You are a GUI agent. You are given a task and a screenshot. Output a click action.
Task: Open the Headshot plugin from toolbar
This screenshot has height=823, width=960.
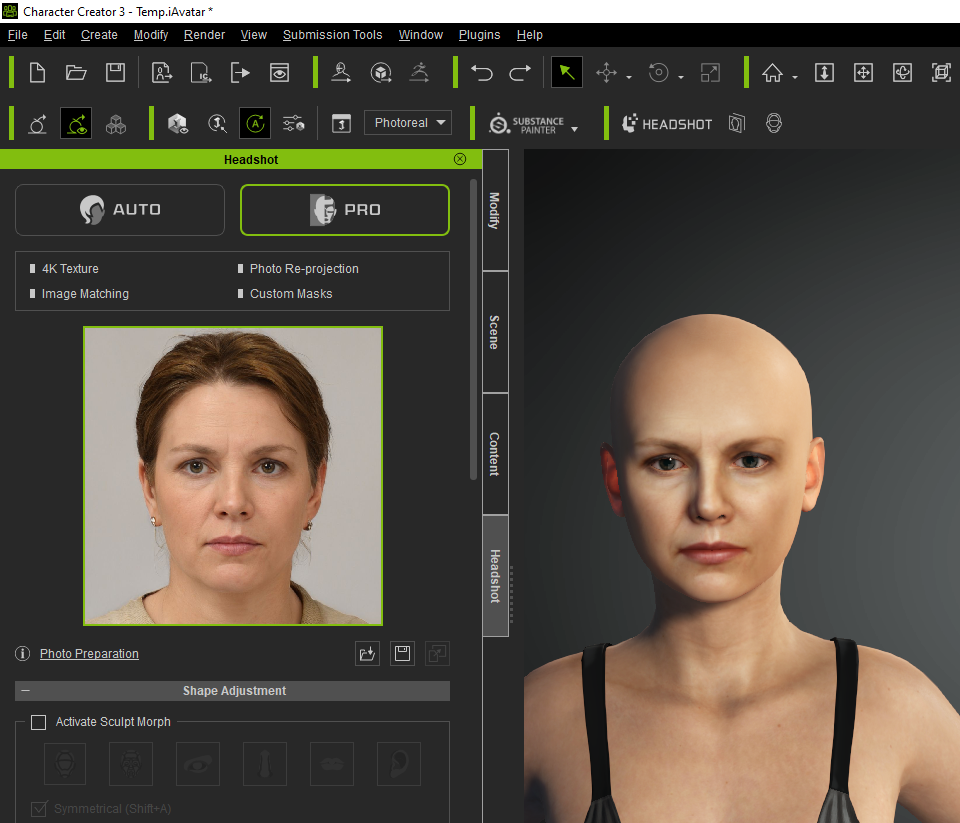pyautogui.click(x=667, y=124)
